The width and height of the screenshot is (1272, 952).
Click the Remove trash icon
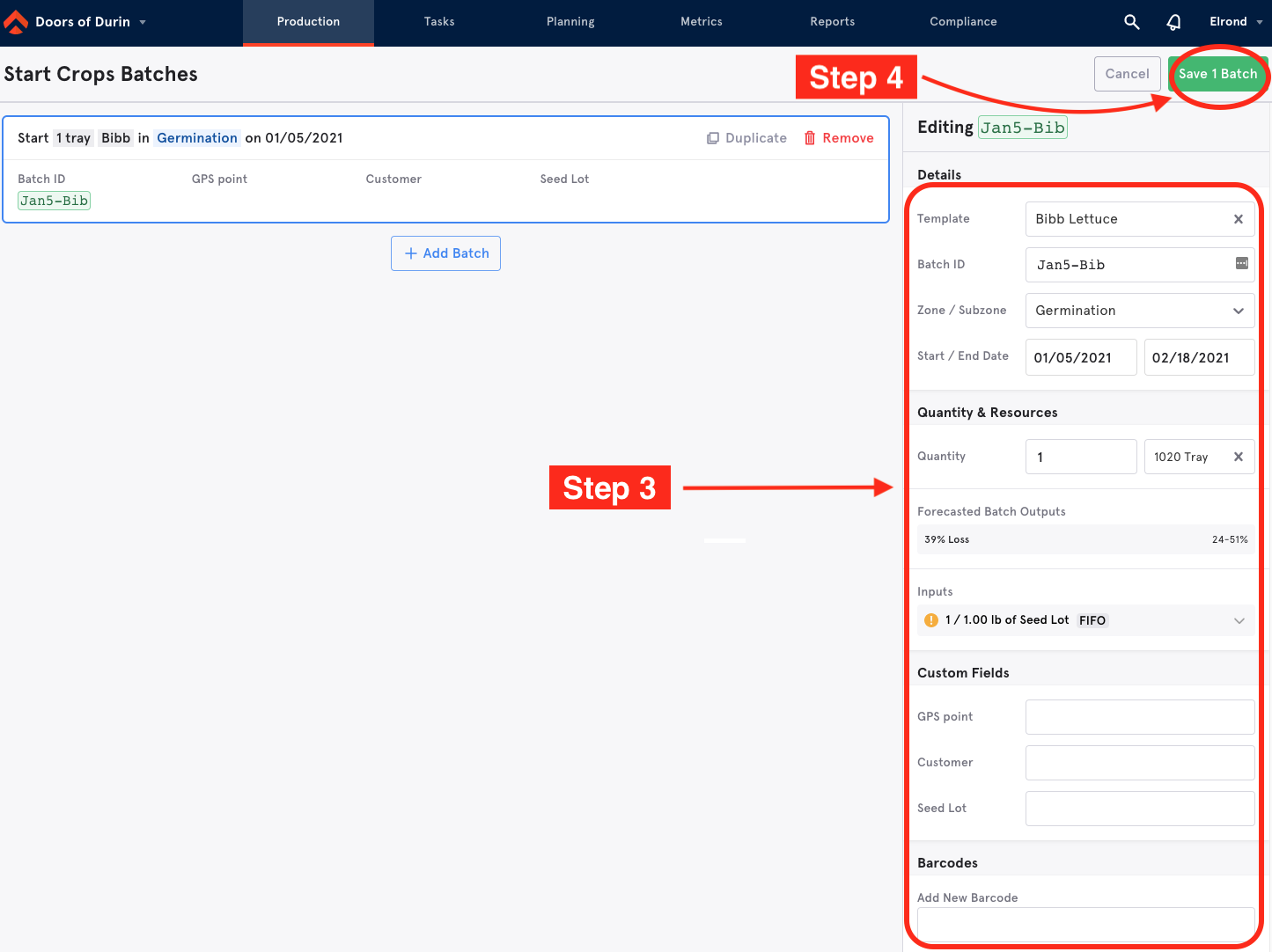(810, 138)
